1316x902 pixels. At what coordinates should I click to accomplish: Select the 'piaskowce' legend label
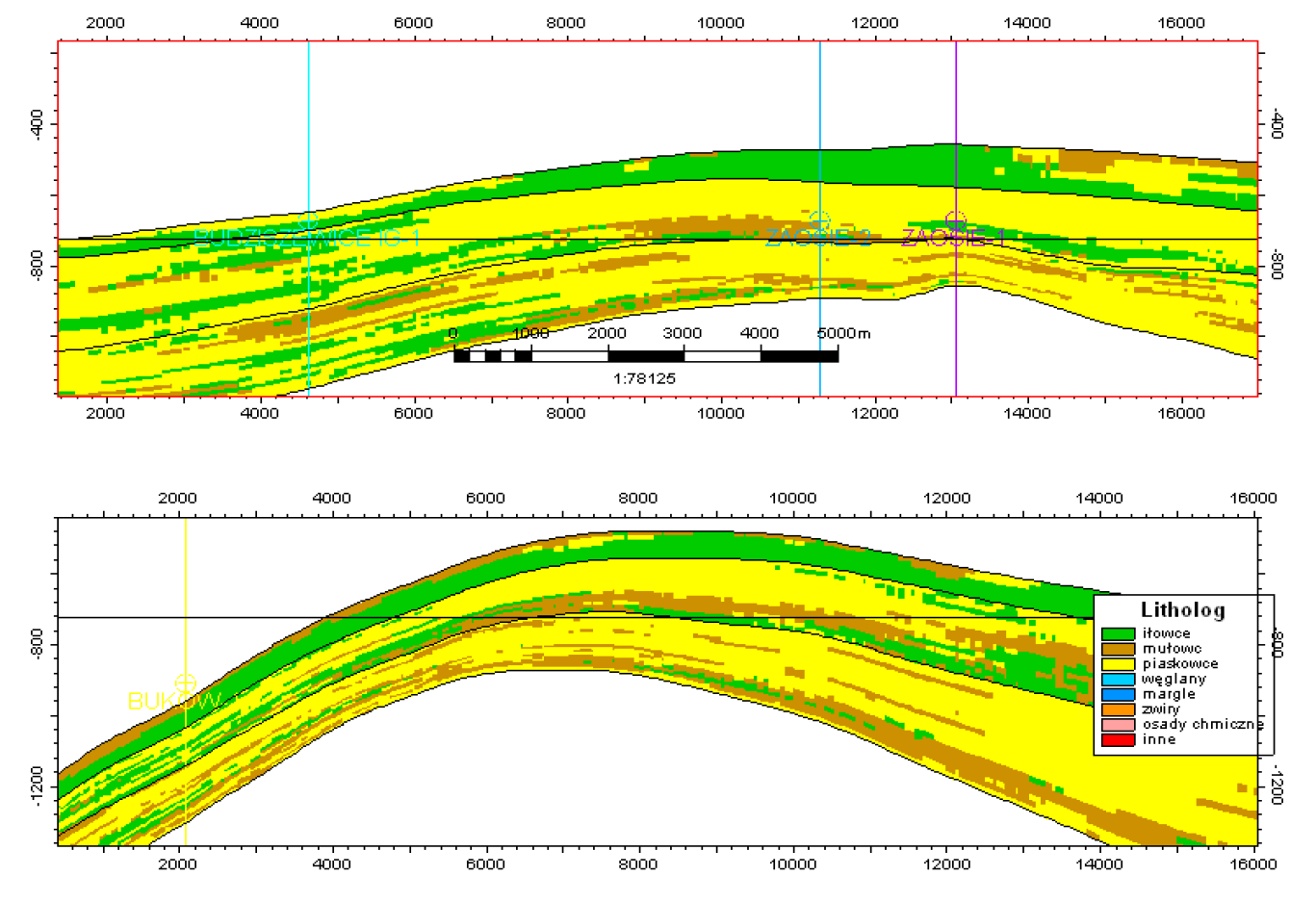coord(1180,664)
